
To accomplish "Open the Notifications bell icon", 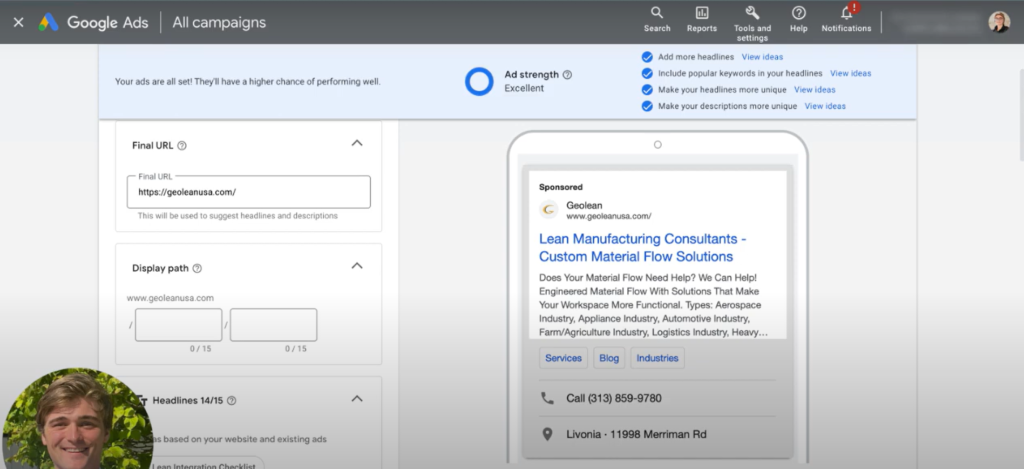I will pyautogui.click(x=847, y=13).
